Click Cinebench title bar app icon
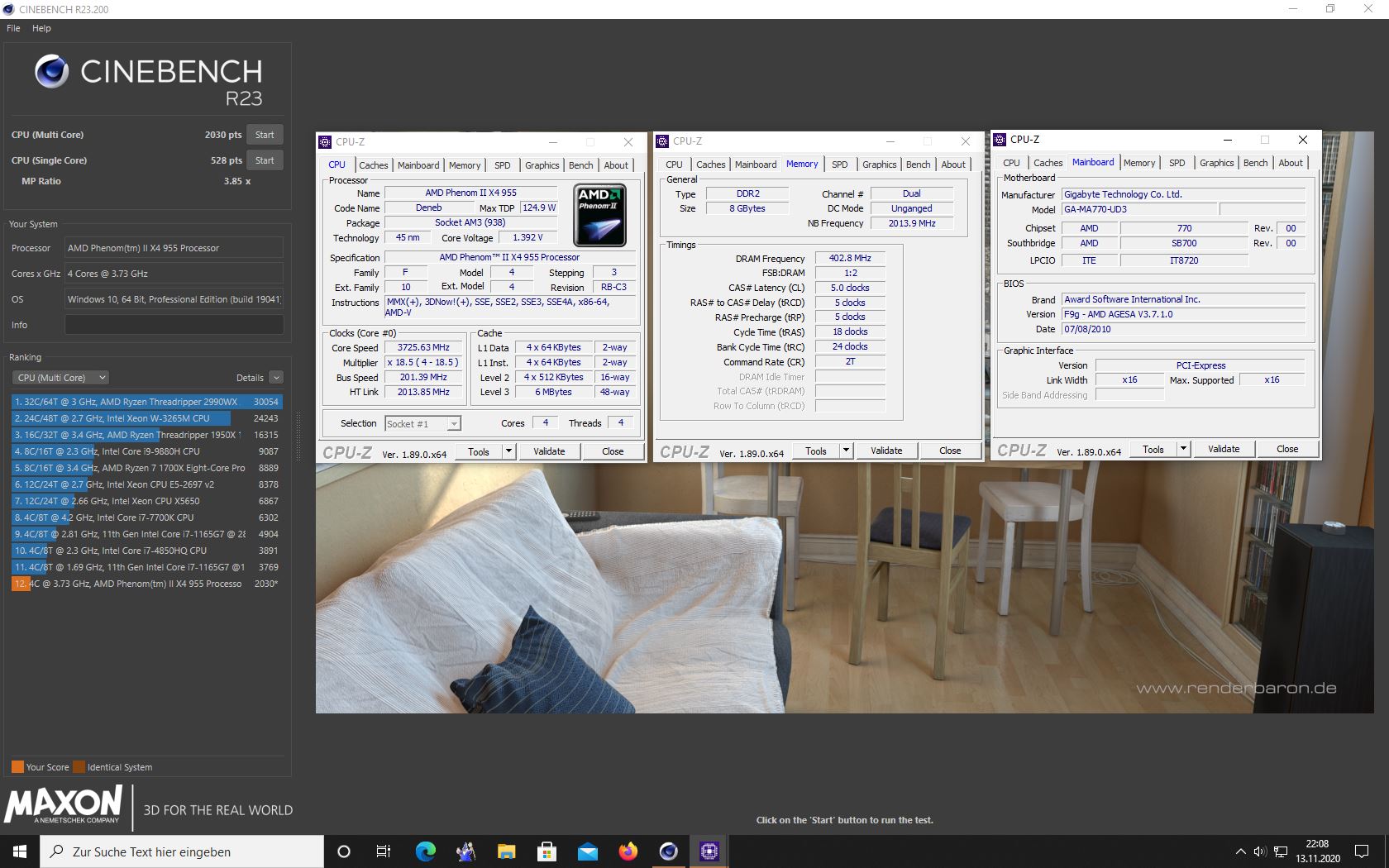 pos(8,9)
